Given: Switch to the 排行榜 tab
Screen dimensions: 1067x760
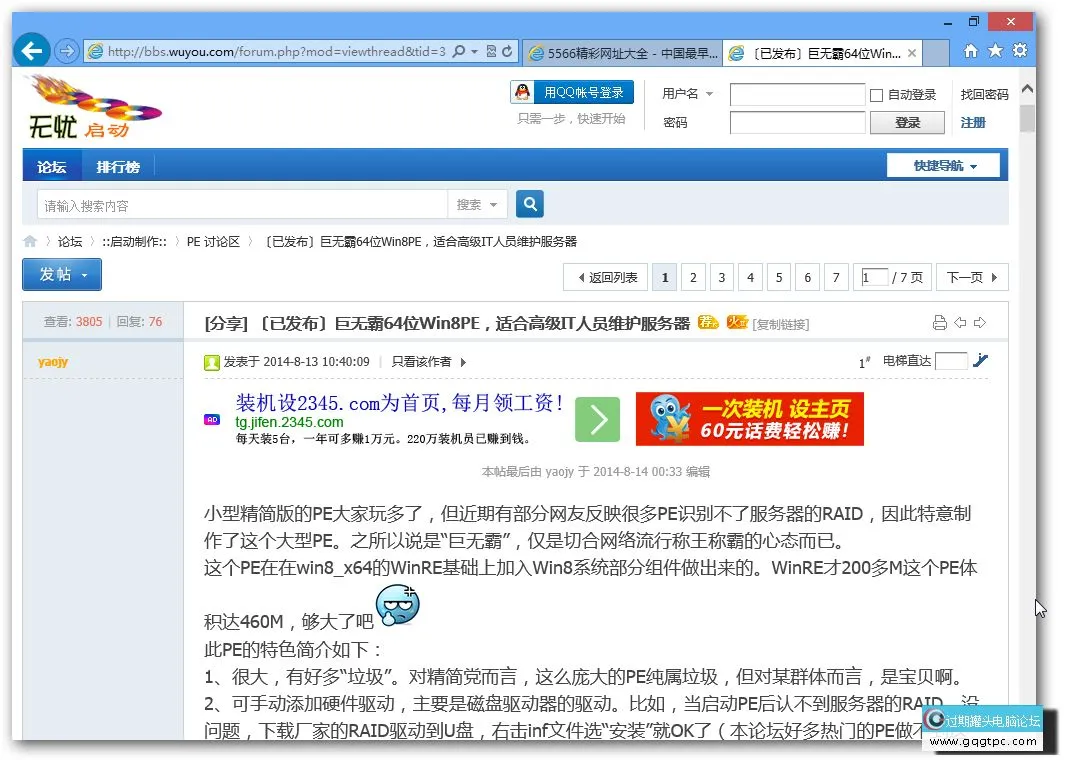Looking at the screenshot, I should [x=118, y=166].
